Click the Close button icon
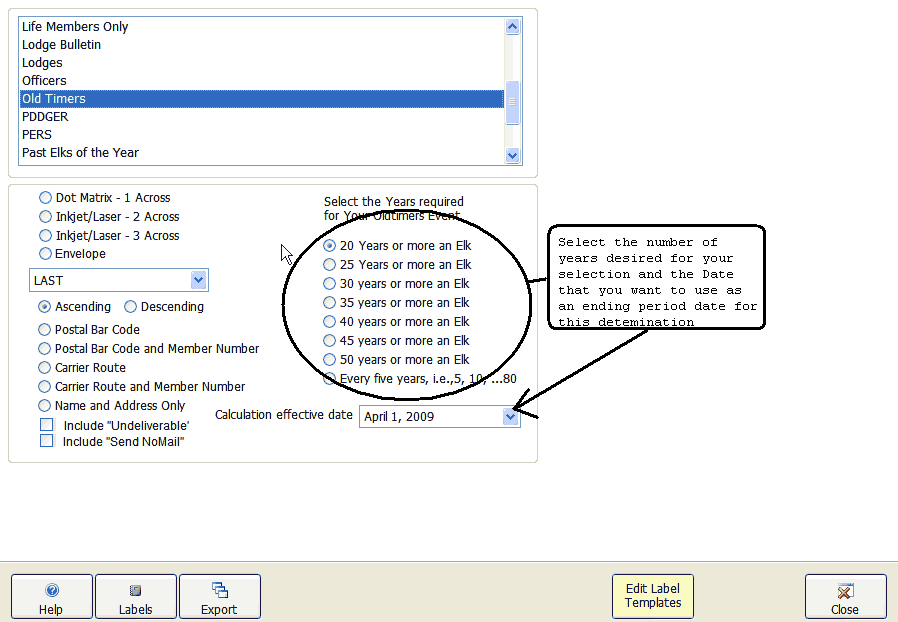898x622 pixels. click(x=845, y=591)
